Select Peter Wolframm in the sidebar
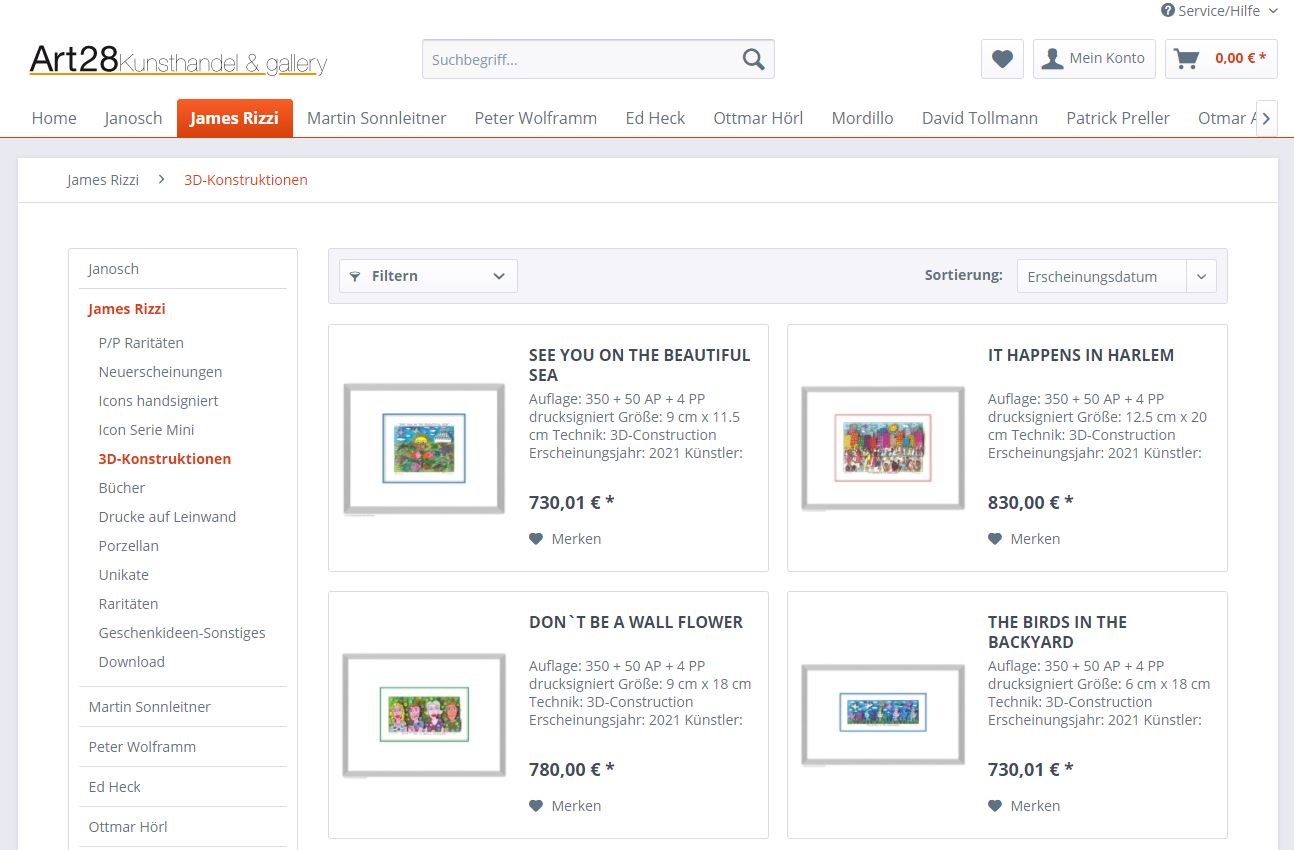 tap(183, 747)
